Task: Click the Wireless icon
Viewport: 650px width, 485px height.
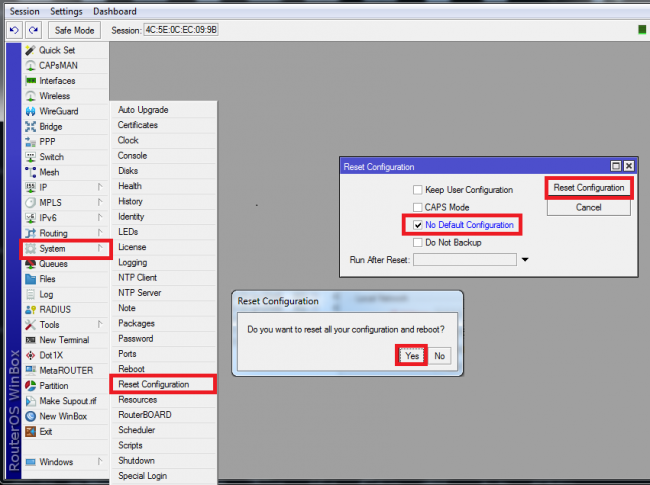Action: pos(30,96)
